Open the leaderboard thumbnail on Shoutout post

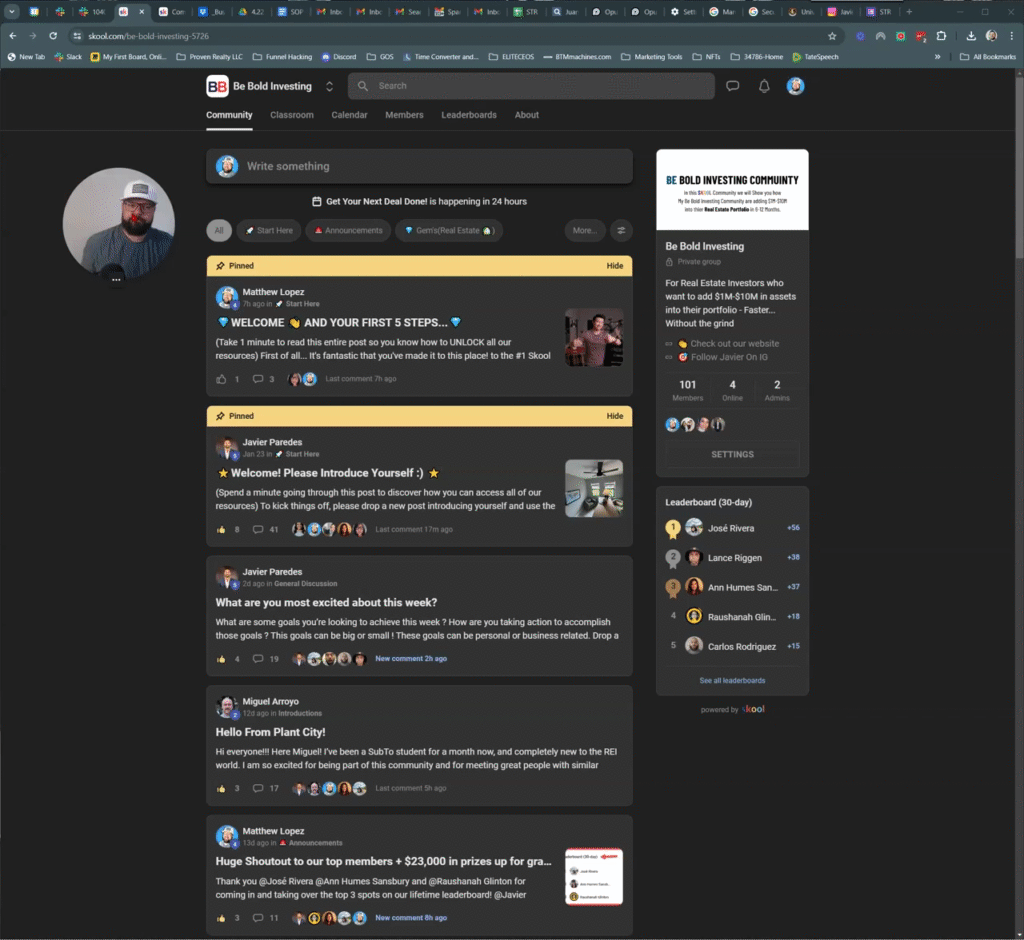[x=594, y=877]
